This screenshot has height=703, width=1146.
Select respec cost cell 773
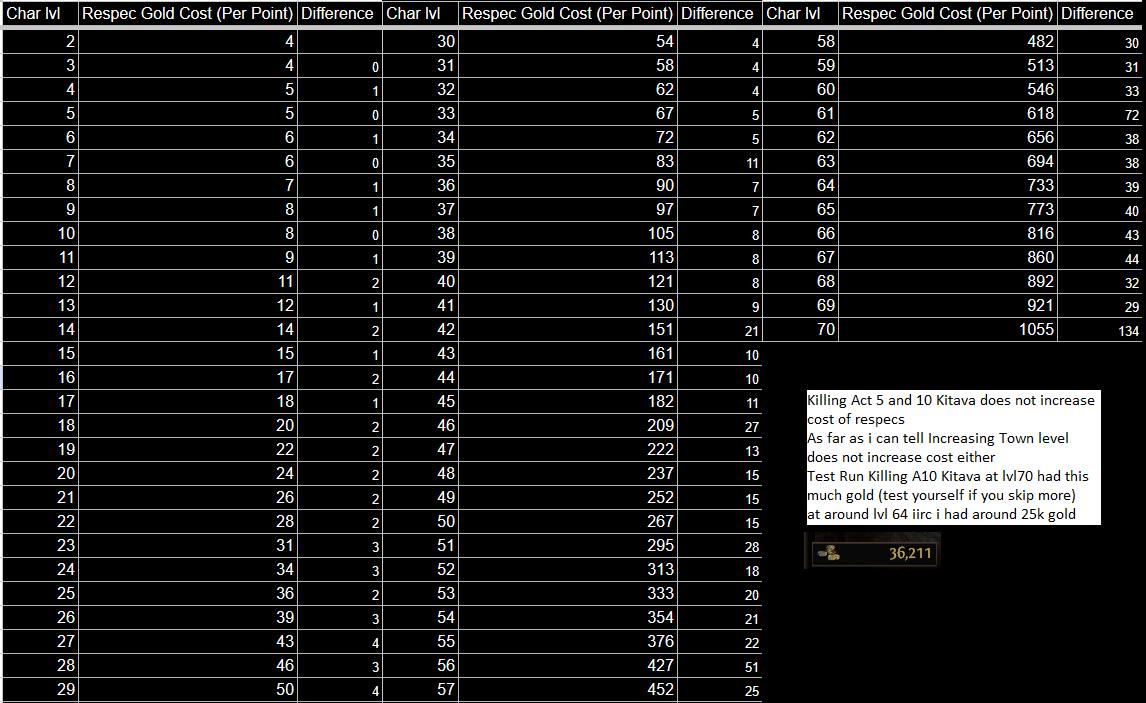pyautogui.click(x=948, y=209)
